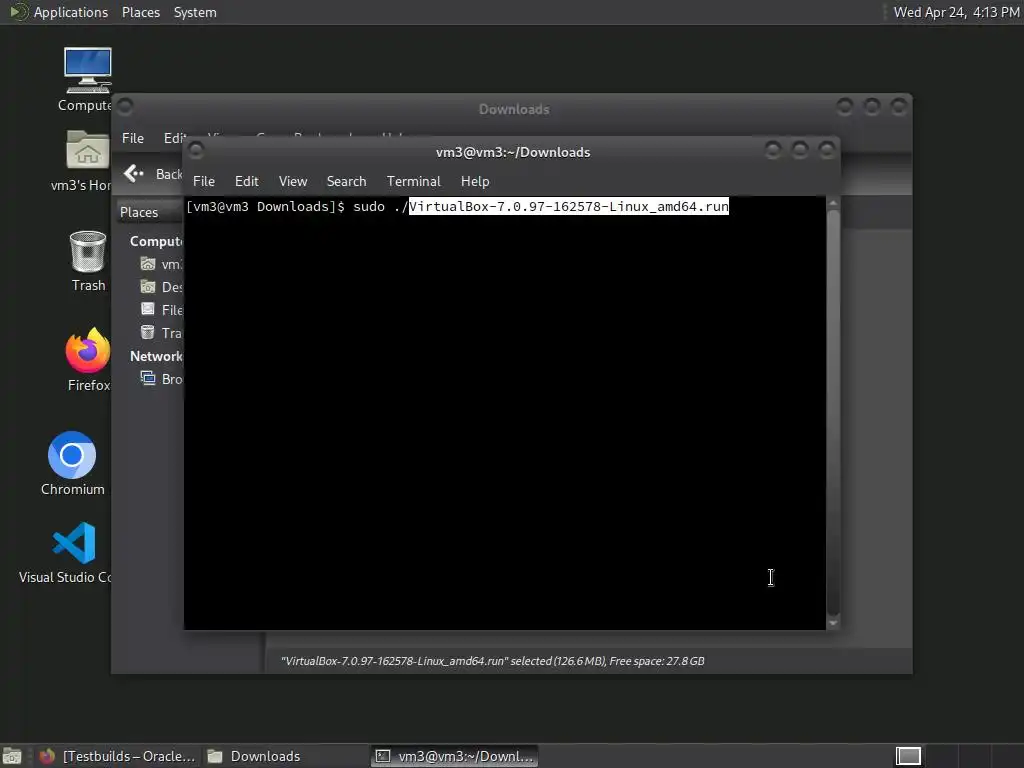Select File System entry in Places sidebar
Viewport: 1024px width, 768px height.
(162, 310)
